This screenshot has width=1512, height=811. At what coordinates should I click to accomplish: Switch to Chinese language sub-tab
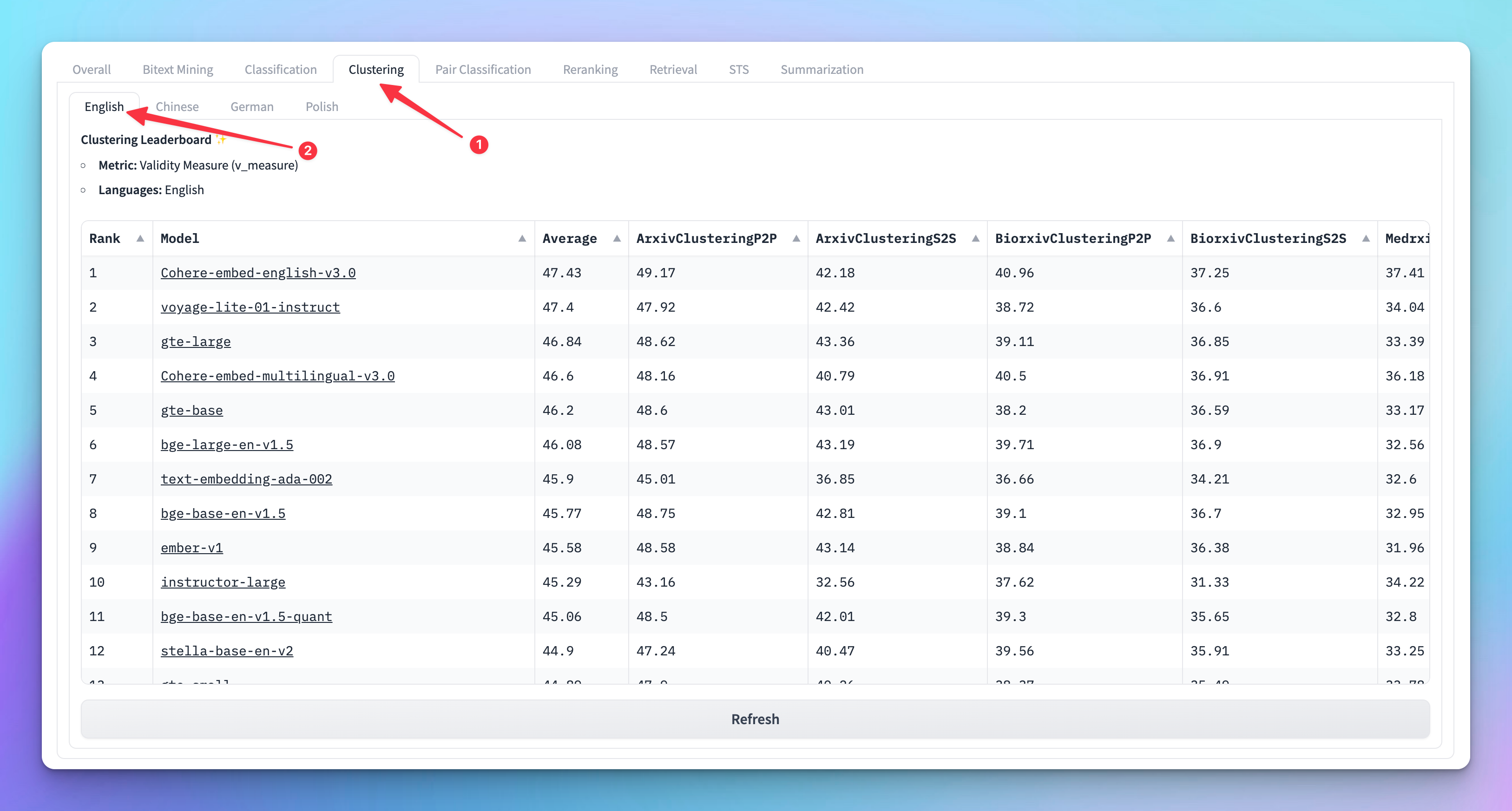(177, 107)
